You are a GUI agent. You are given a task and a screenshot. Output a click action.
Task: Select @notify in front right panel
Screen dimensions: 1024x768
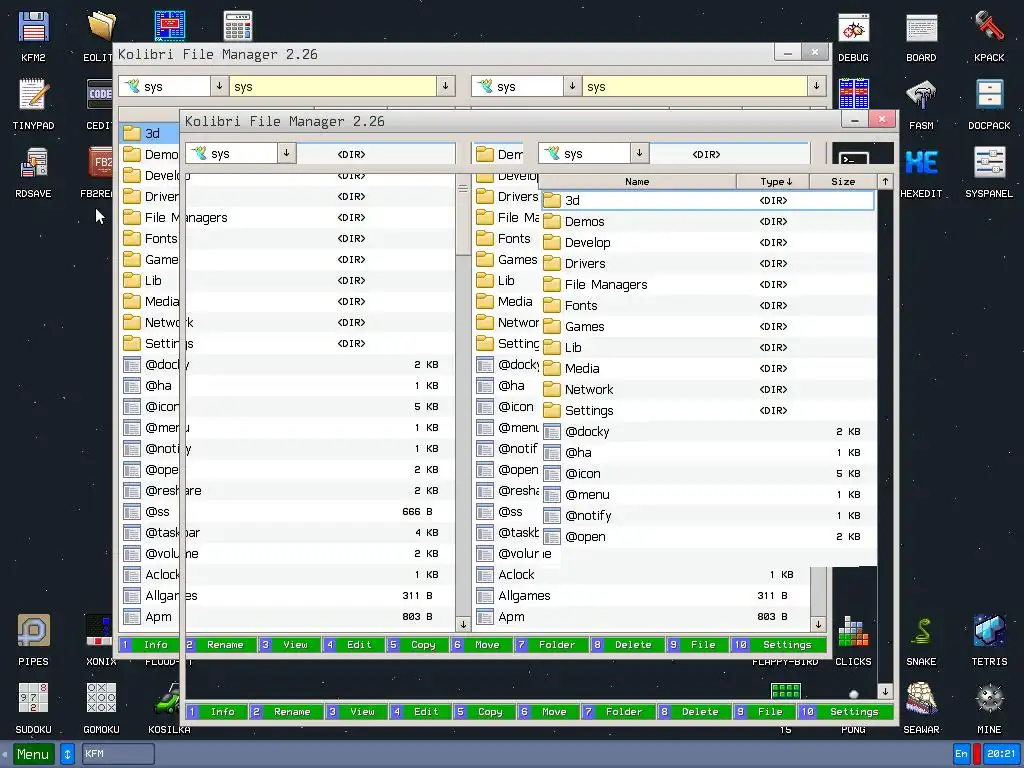pos(709,516)
